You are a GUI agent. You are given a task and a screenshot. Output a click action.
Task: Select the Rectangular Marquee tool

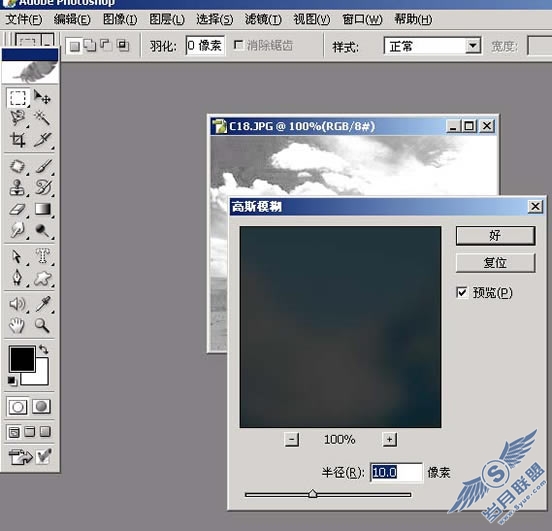click(18, 98)
